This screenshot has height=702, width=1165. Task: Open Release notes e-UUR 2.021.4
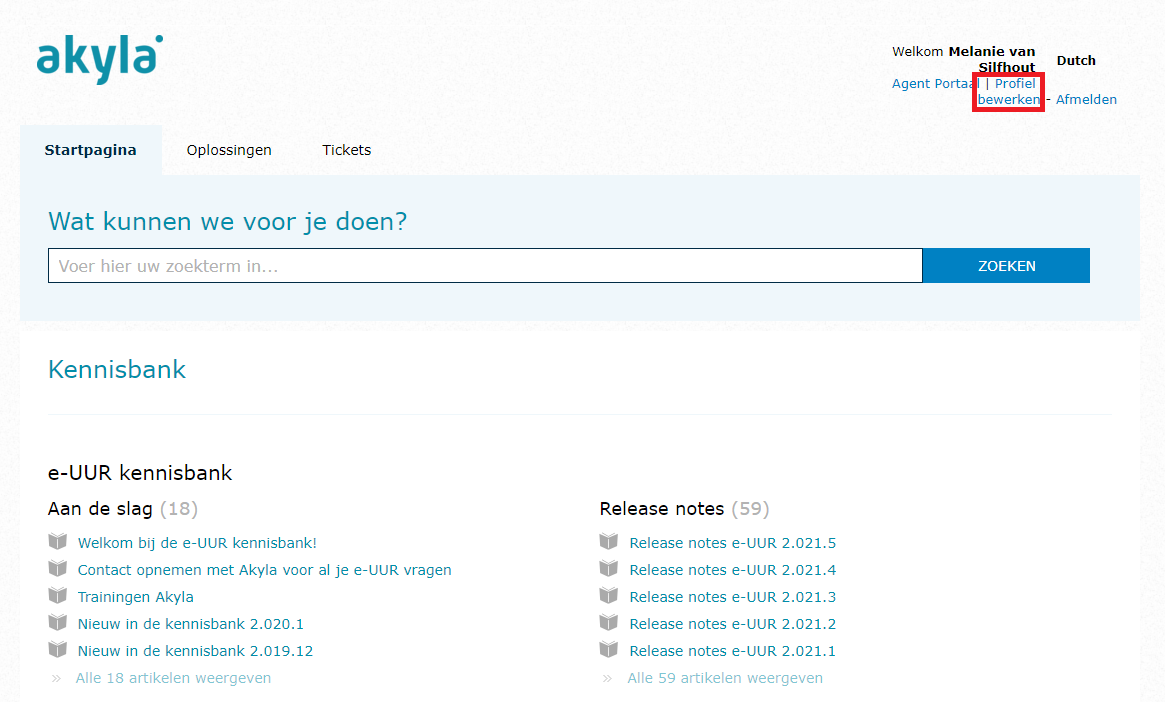tap(733, 570)
